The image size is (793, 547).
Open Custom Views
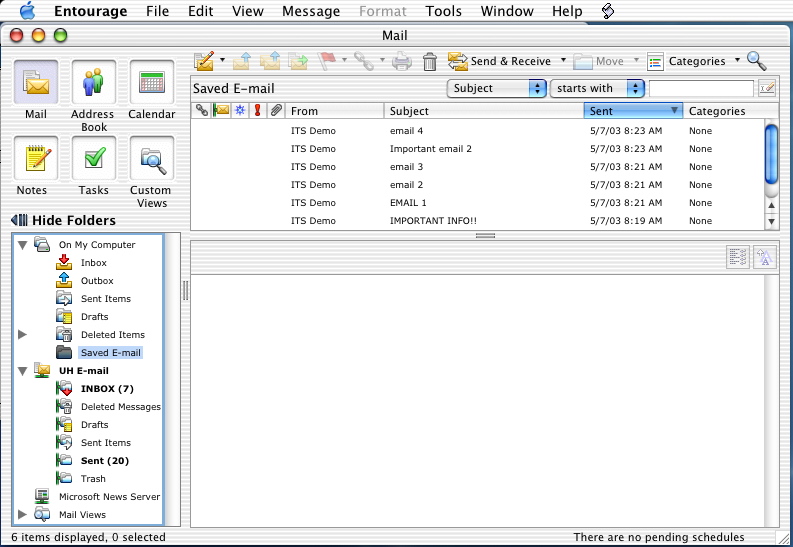[x=152, y=158]
